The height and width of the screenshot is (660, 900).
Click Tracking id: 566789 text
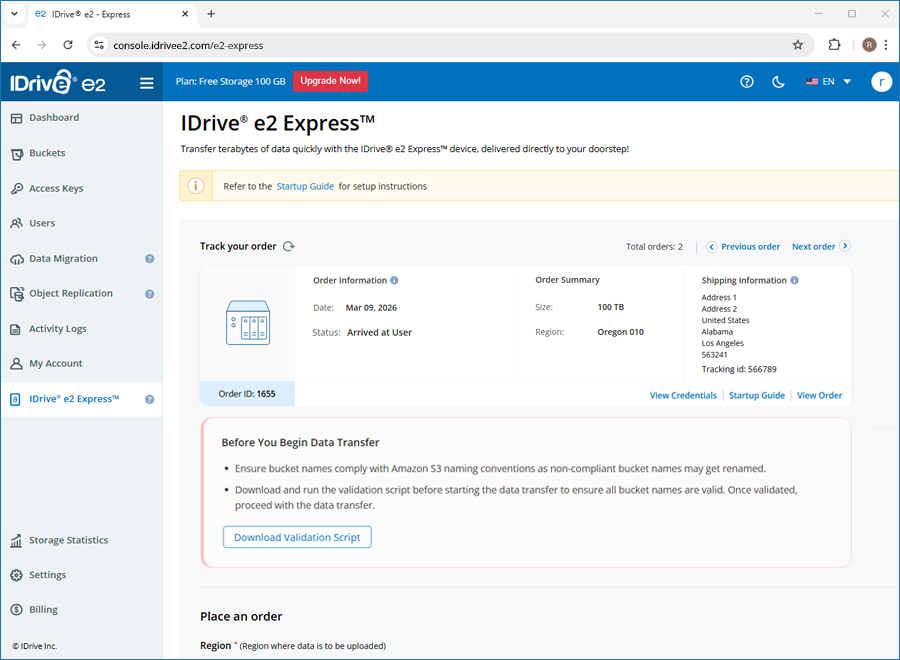739,369
